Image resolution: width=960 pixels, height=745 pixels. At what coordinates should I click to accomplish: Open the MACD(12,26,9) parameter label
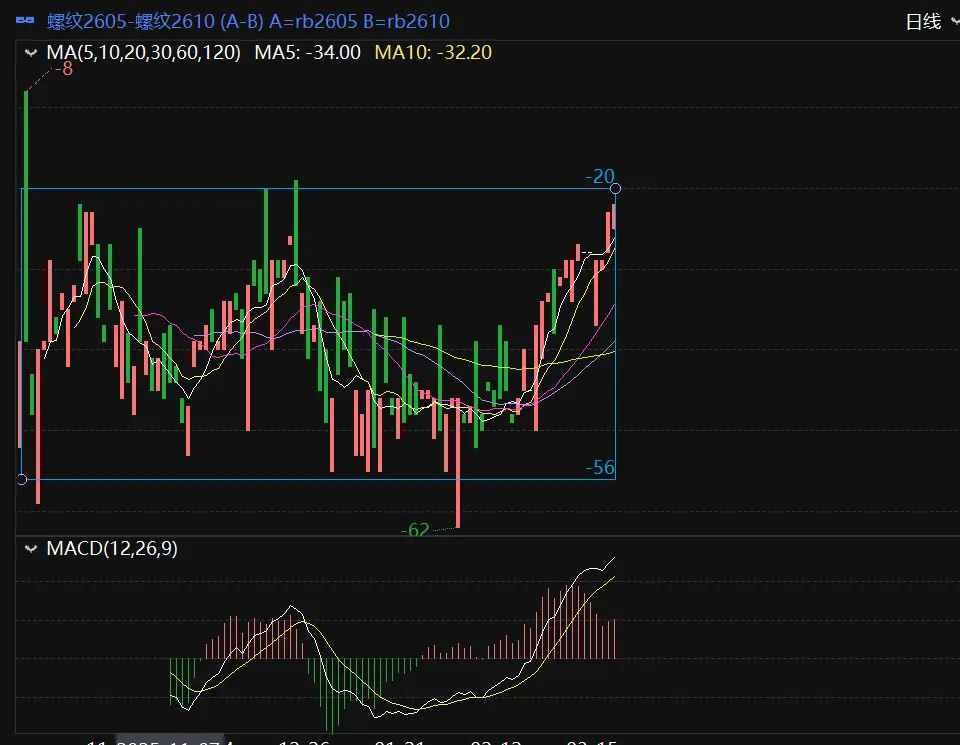pos(112,548)
